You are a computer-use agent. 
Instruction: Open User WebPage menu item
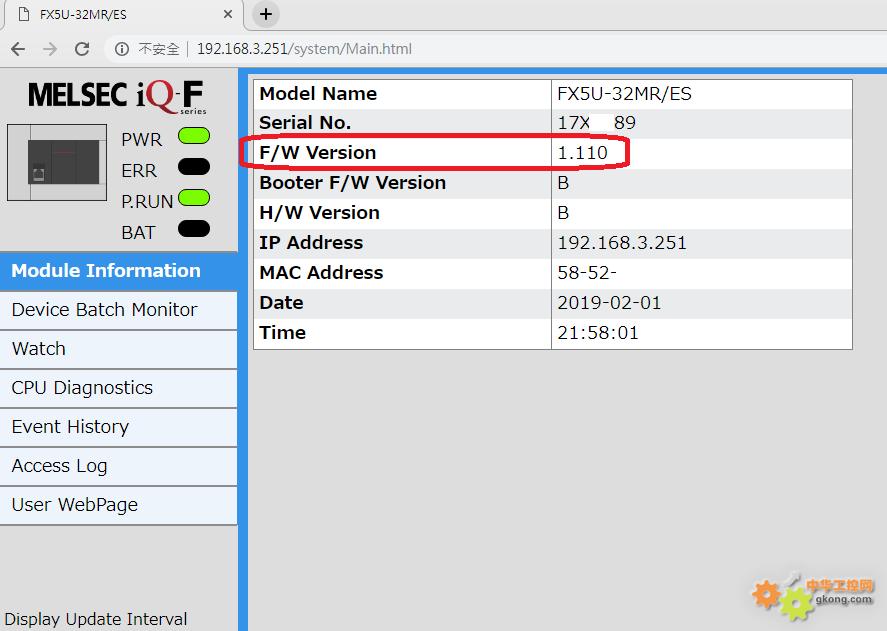tap(119, 505)
